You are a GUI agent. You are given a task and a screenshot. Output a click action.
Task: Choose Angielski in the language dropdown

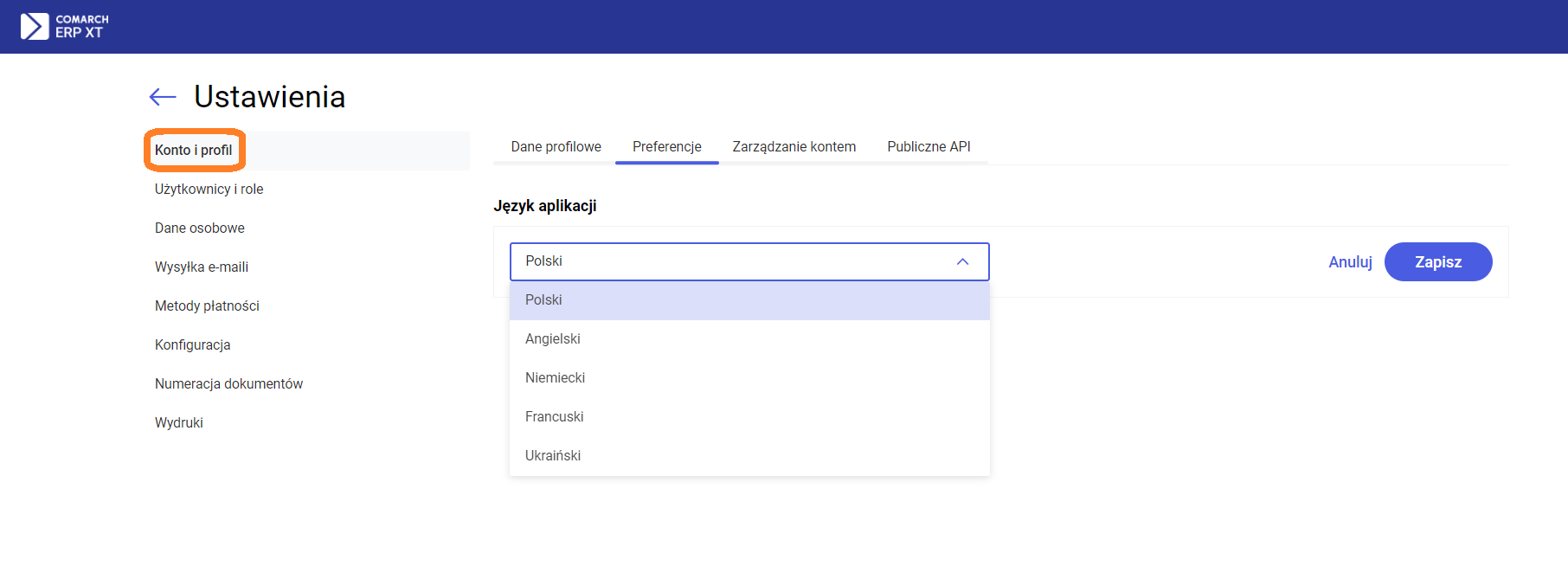coord(553,339)
